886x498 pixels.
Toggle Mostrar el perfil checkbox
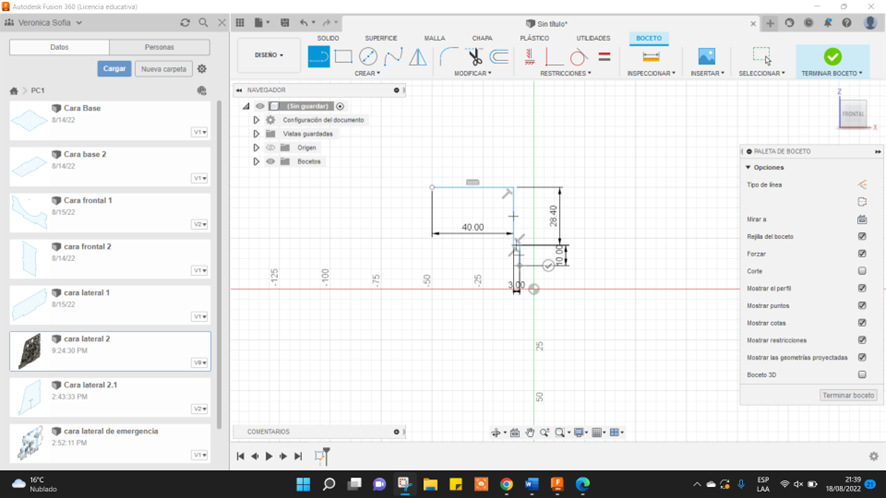click(862, 288)
